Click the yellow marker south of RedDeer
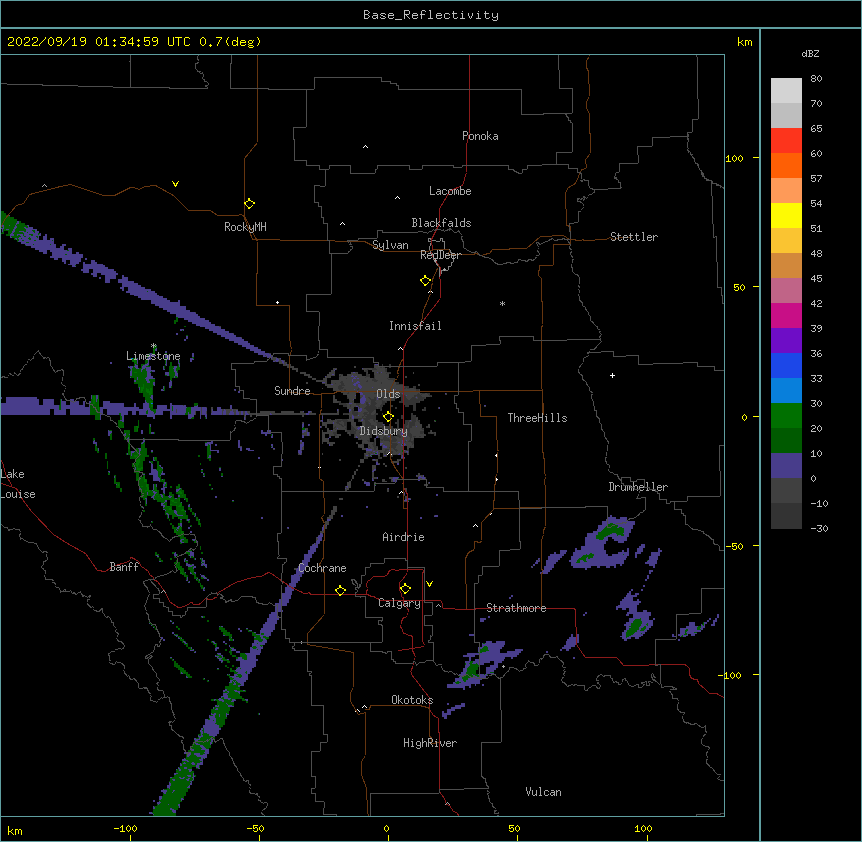The width and height of the screenshot is (862, 842). pos(425,281)
